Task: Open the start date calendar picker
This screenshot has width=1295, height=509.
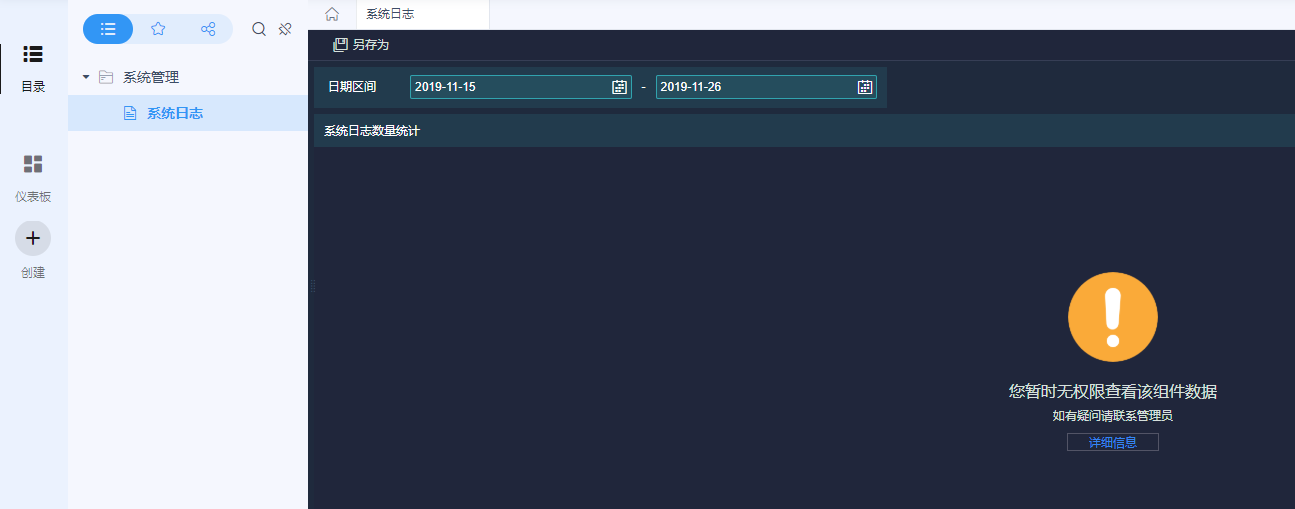Action: 619,87
